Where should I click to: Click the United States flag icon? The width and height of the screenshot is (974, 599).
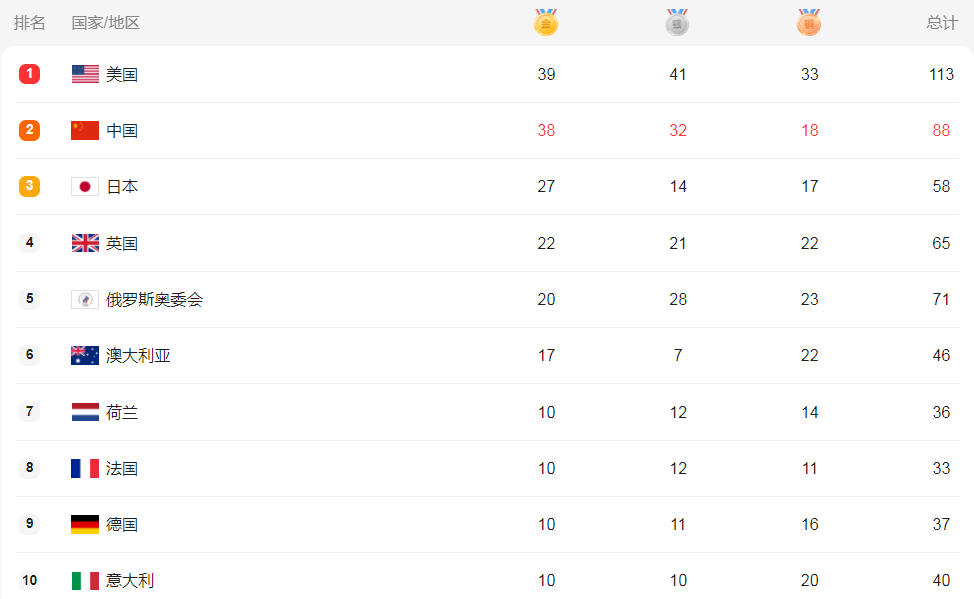point(85,74)
